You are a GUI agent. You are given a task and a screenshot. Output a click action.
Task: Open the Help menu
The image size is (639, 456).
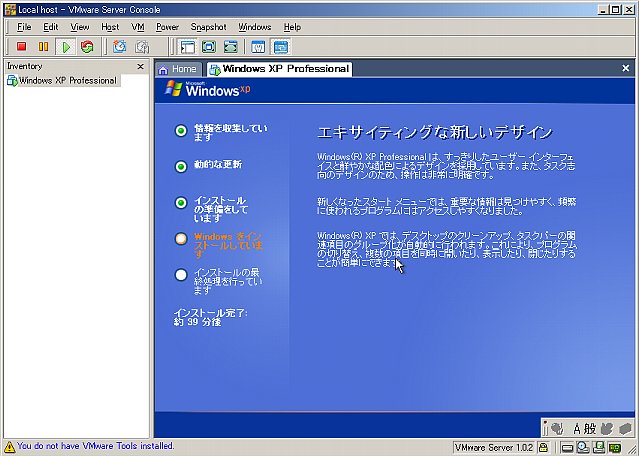pyautogui.click(x=292, y=27)
